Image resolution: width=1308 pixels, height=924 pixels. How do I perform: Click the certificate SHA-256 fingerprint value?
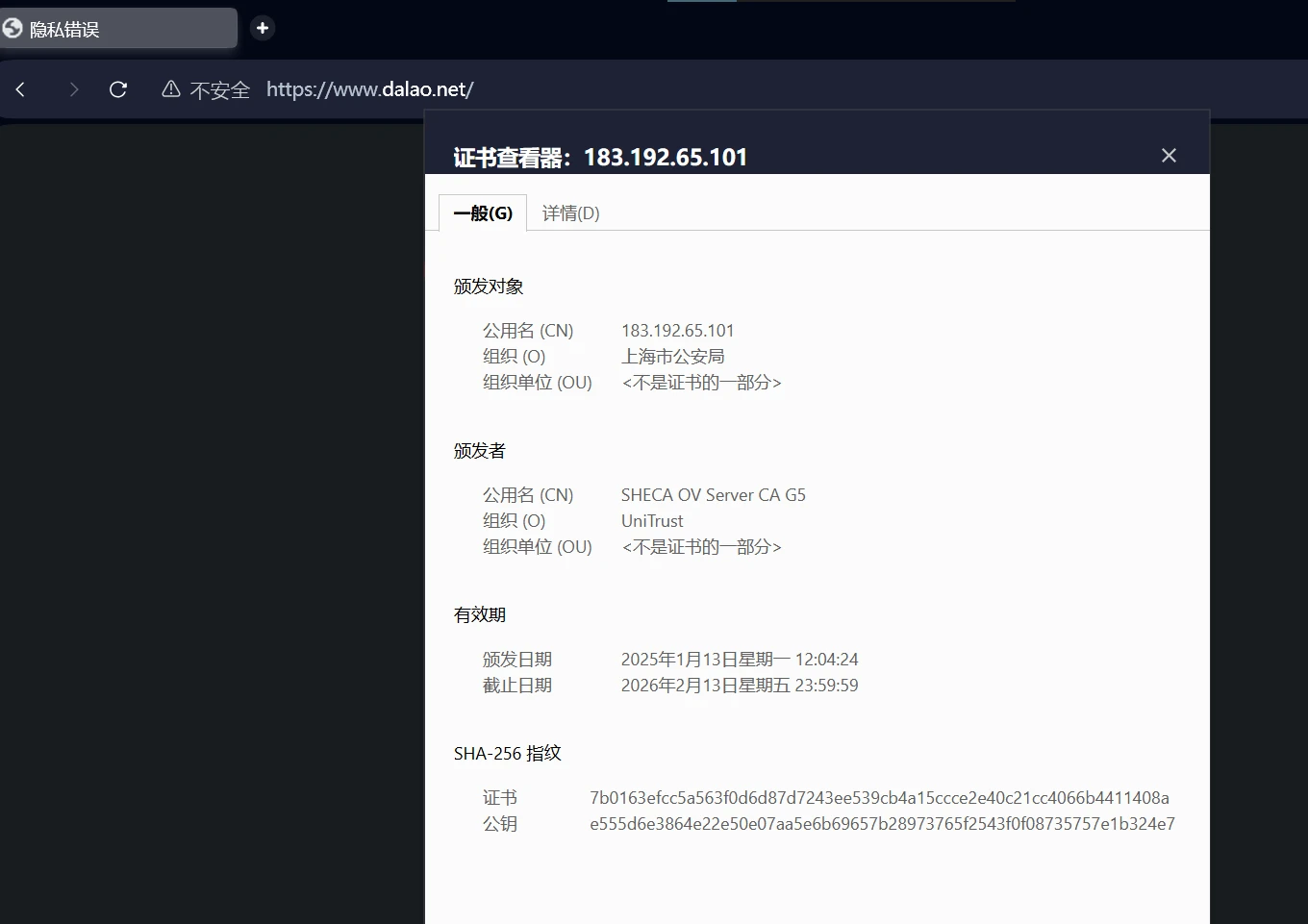[x=879, y=798]
